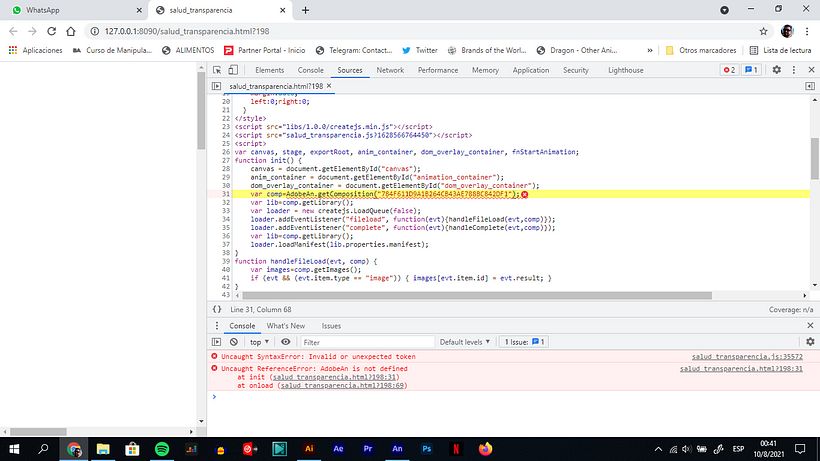The width and height of the screenshot is (820, 461).
Task: Switch to the Network tab
Action: coord(390,70)
